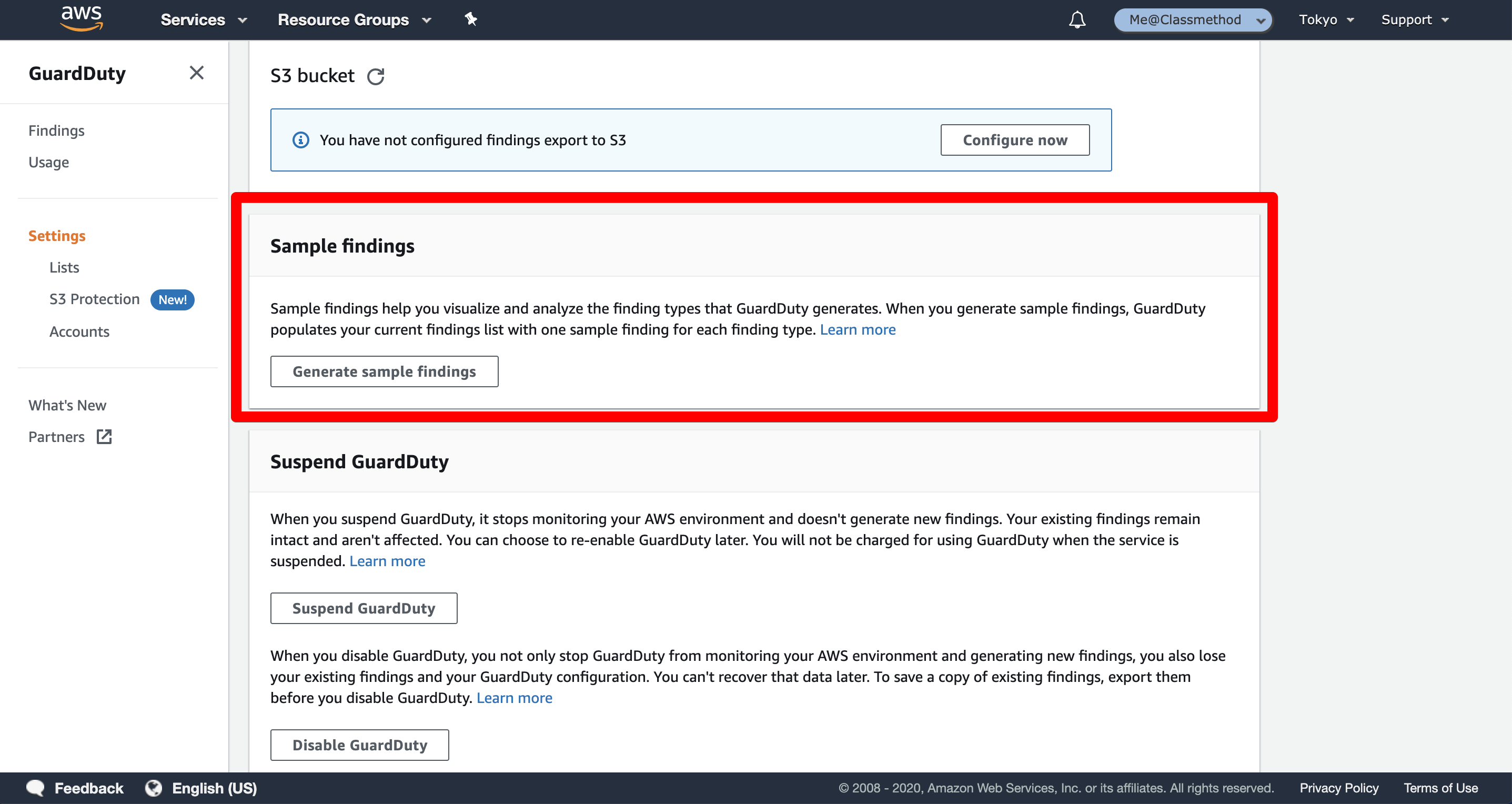
Task: Expand the Resource Groups dropdown
Action: coord(355,20)
